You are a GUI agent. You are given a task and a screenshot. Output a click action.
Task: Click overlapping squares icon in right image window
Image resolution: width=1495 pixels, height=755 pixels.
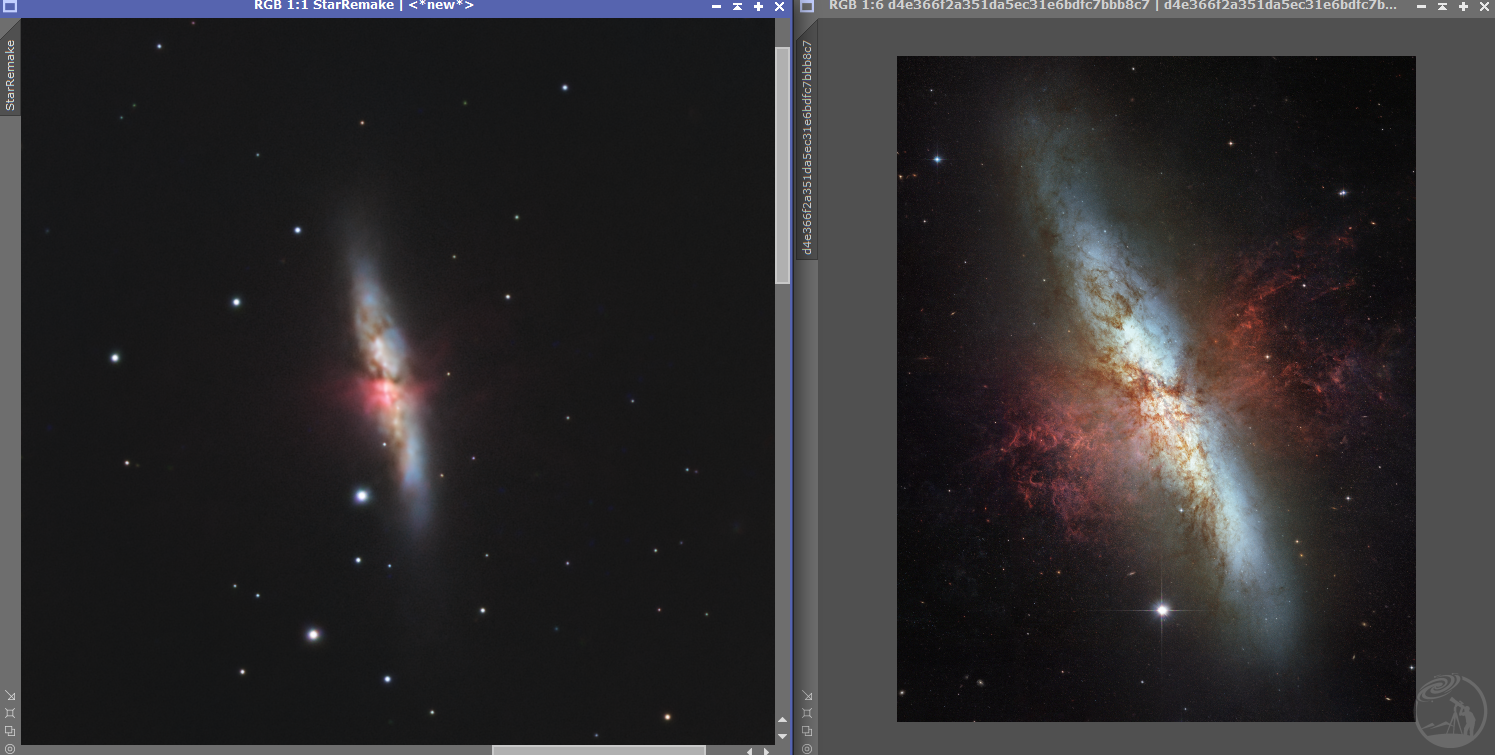(806, 730)
